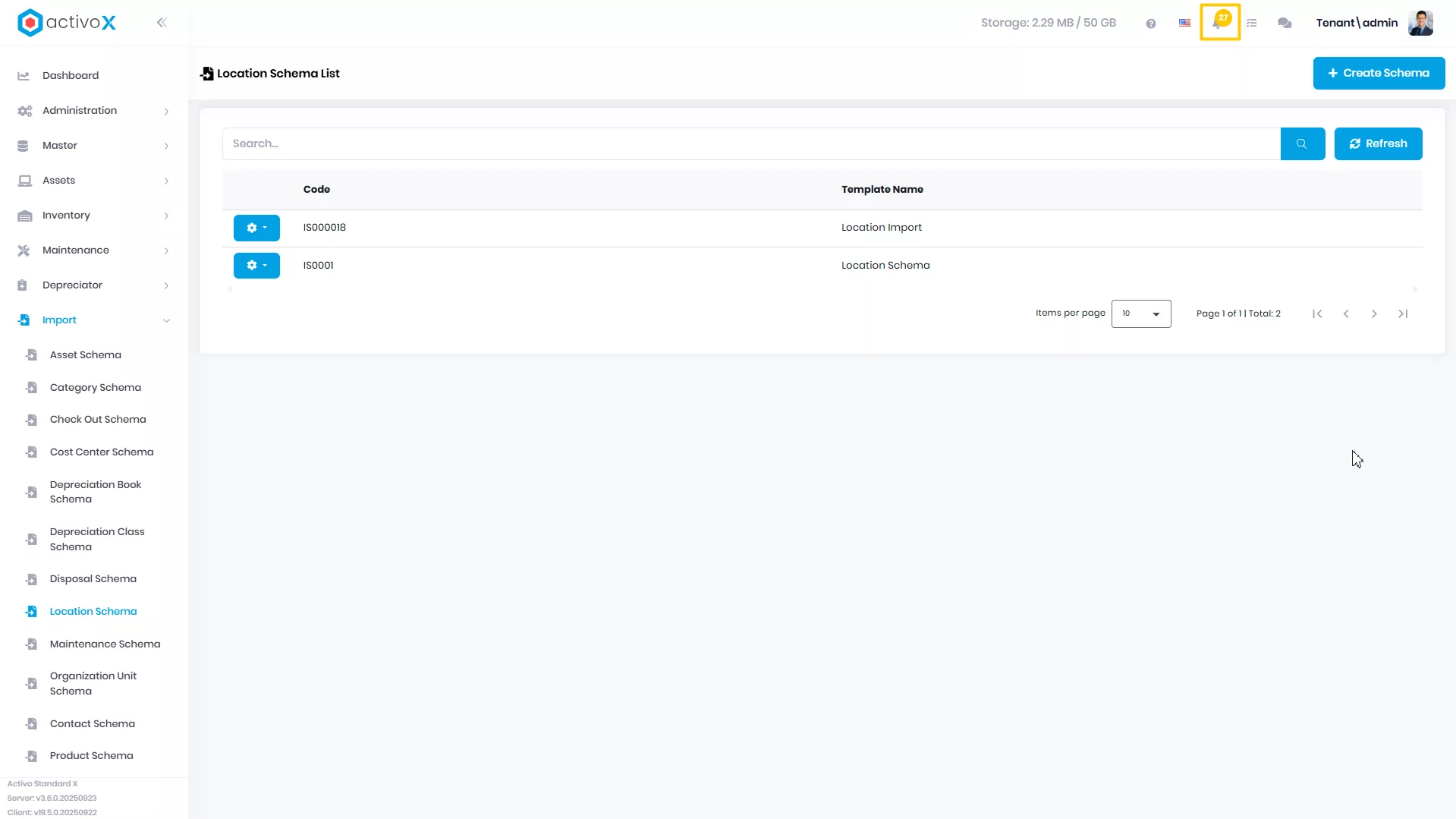Open Items per page dropdown
Image resolution: width=1456 pixels, height=819 pixels.
point(1141,313)
